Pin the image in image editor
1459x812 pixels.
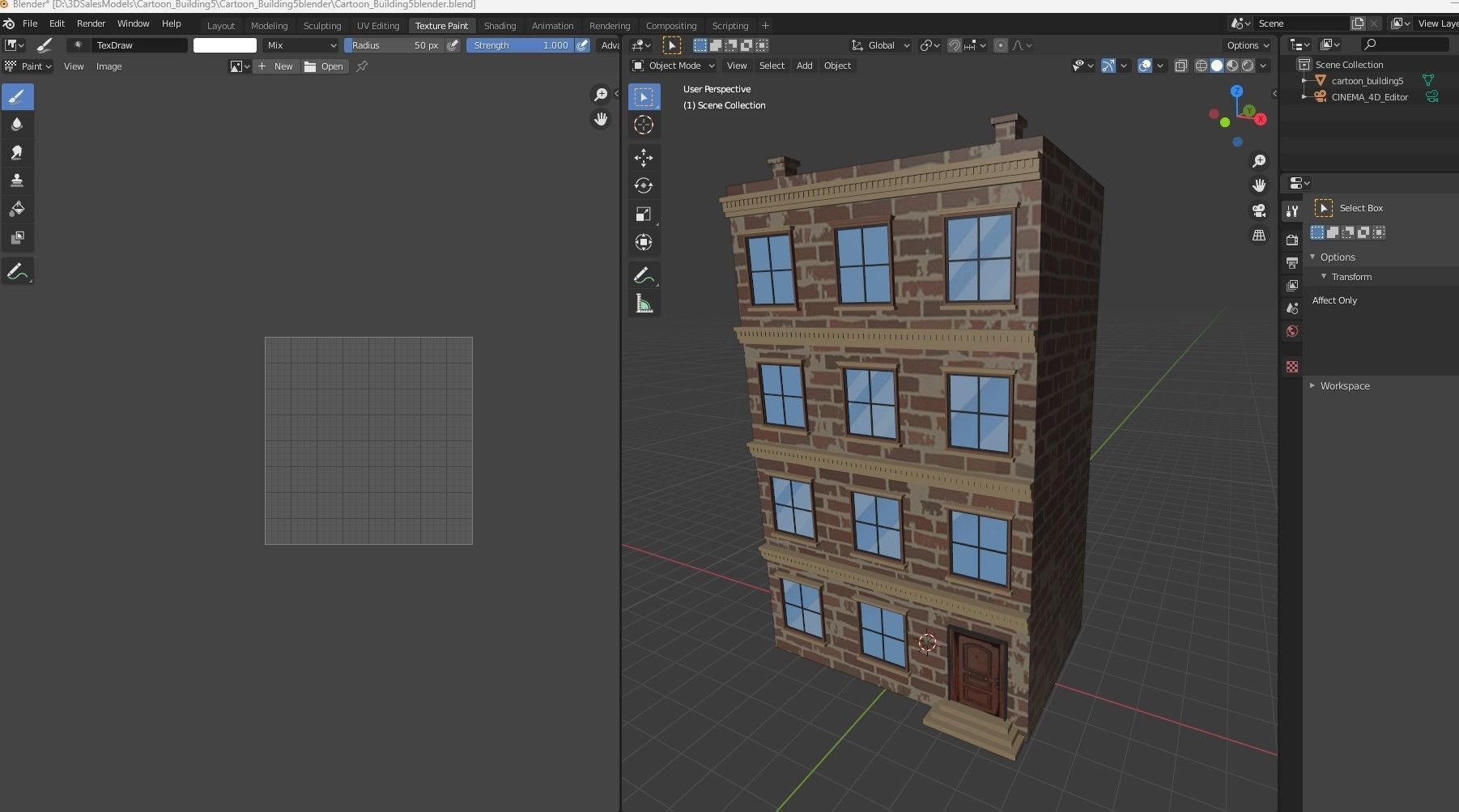pos(362,66)
